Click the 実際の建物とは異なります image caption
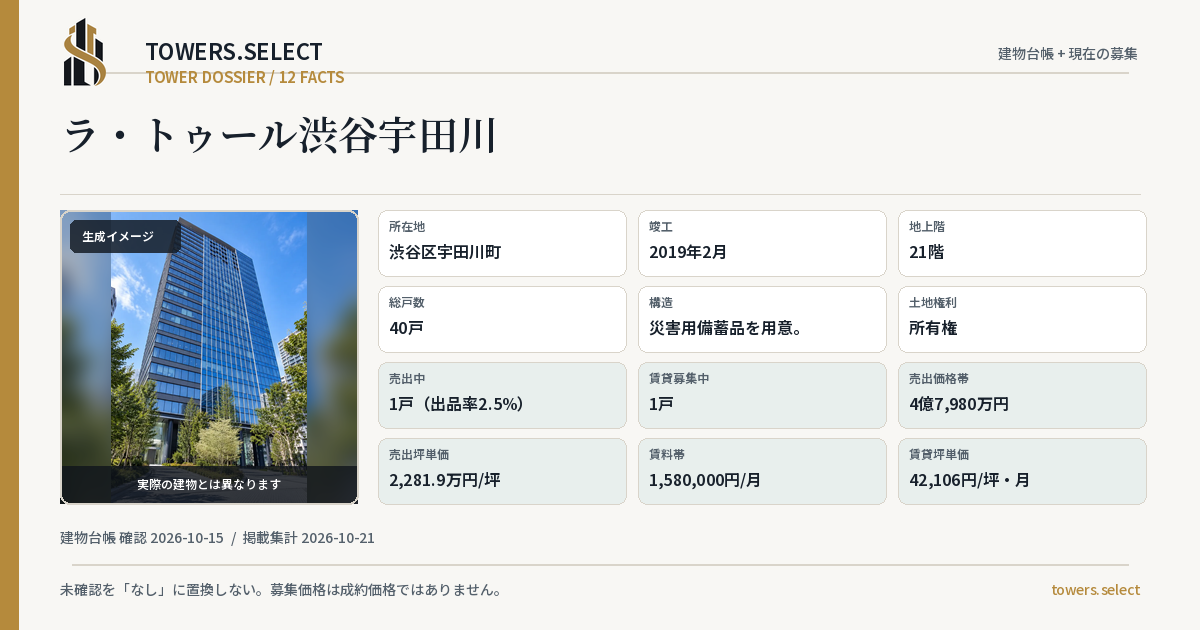 pos(209,484)
